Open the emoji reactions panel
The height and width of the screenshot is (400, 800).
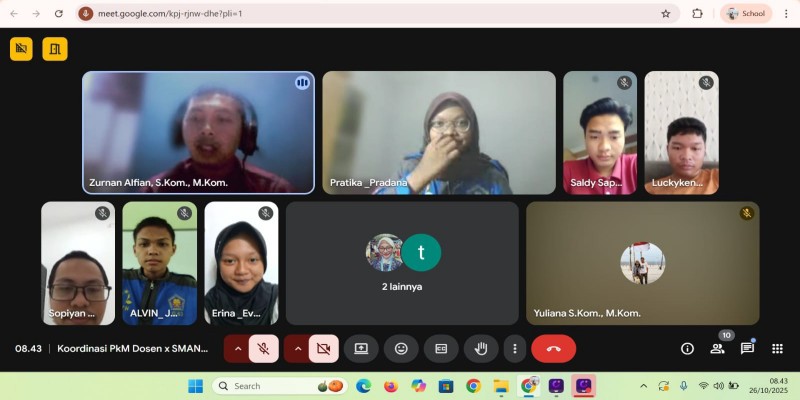(401, 348)
